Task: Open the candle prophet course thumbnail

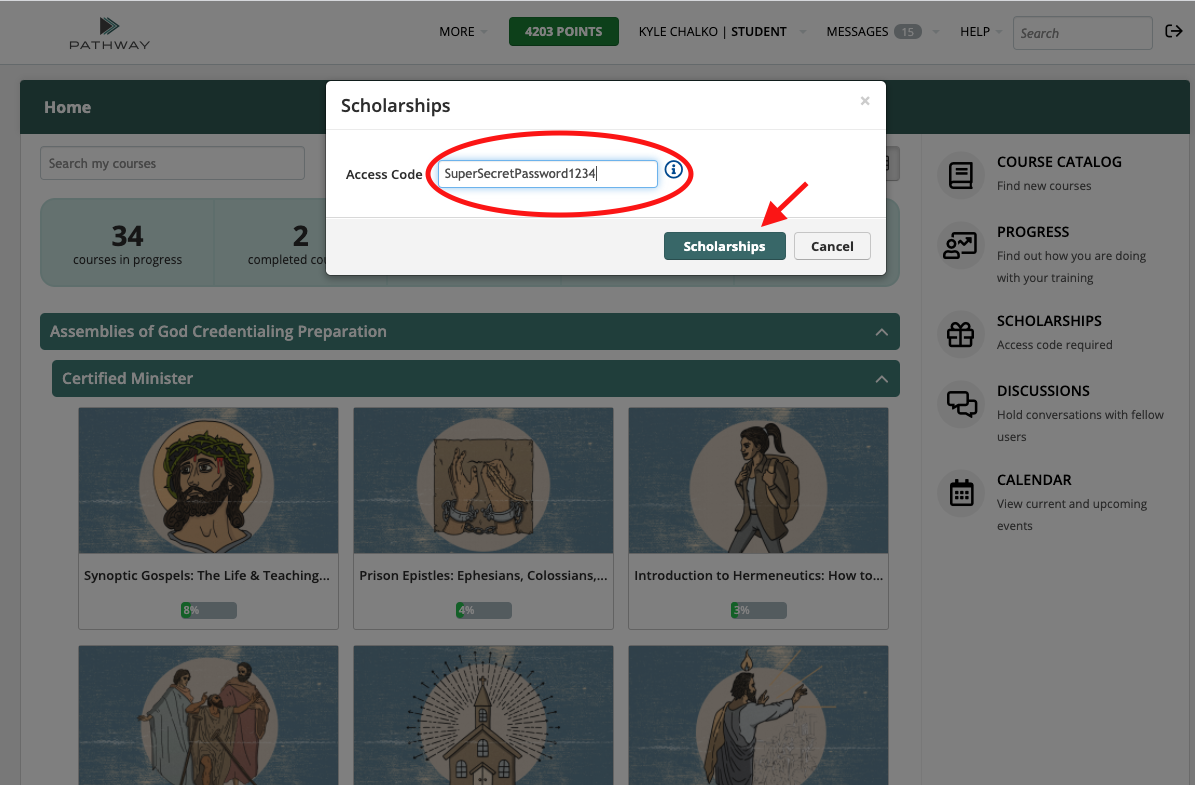Action: (758, 715)
